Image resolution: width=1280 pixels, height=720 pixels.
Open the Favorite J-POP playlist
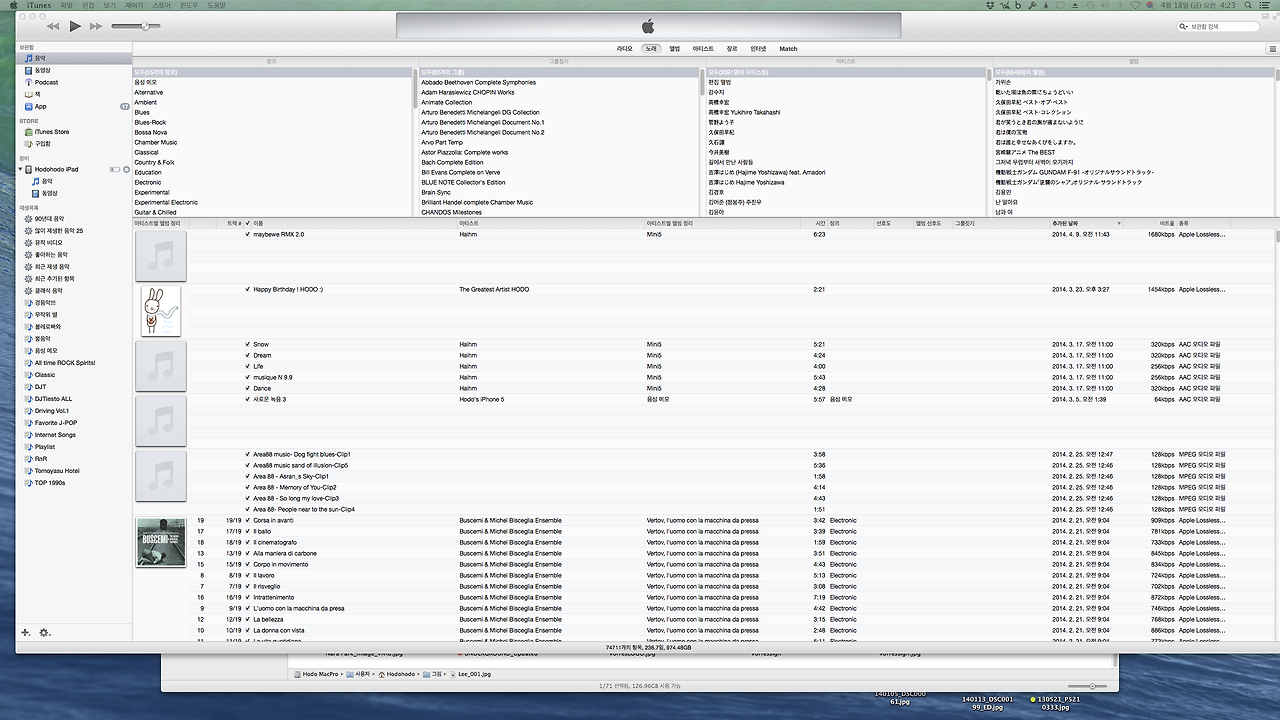click(56, 423)
